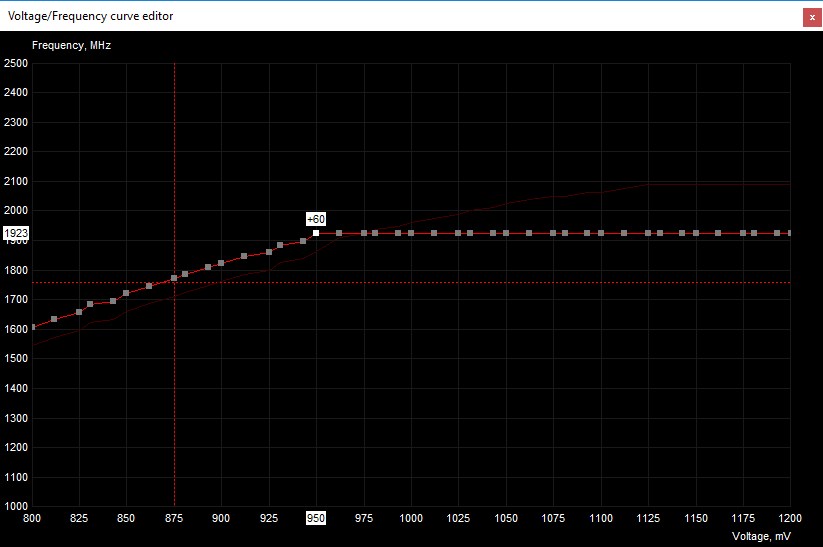Click the 'Voltage, mV' axis title
The height and width of the screenshot is (547, 823).
[761, 536]
